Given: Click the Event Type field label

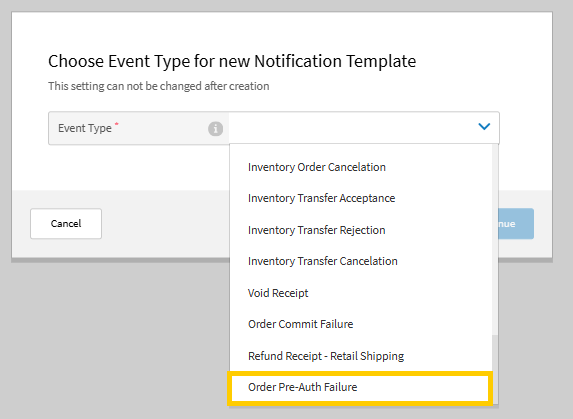Looking at the screenshot, I should tap(85, 128).
